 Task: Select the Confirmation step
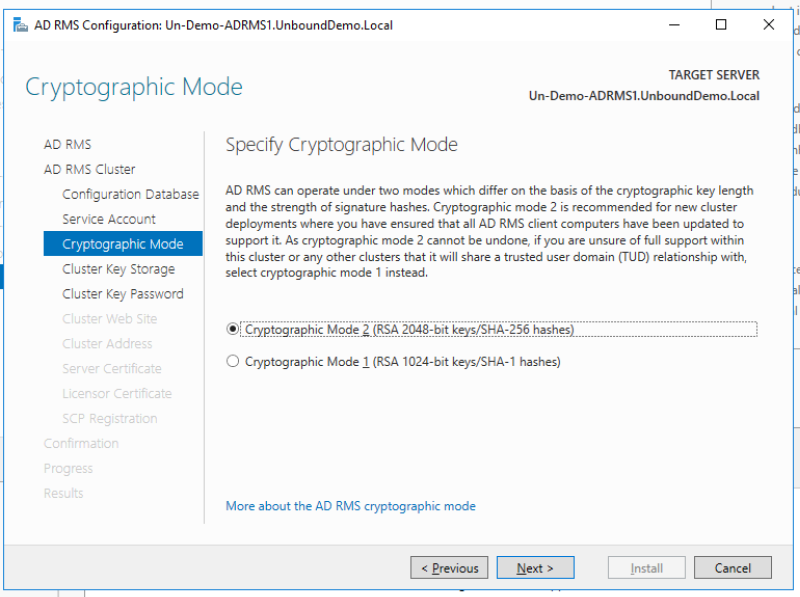81,443
